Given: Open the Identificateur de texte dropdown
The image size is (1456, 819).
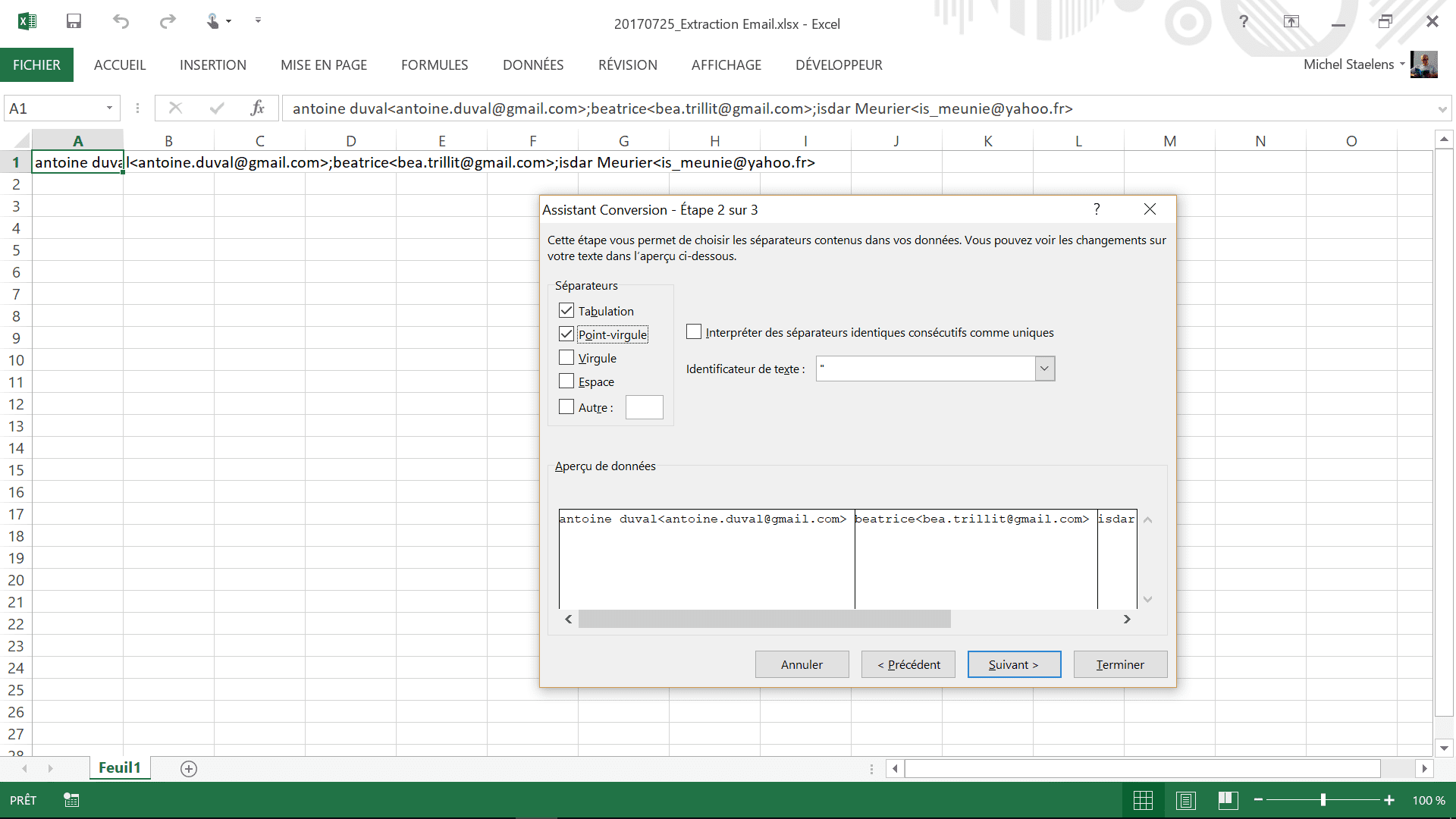Looking at the screenshot, I should [1044, 369].
